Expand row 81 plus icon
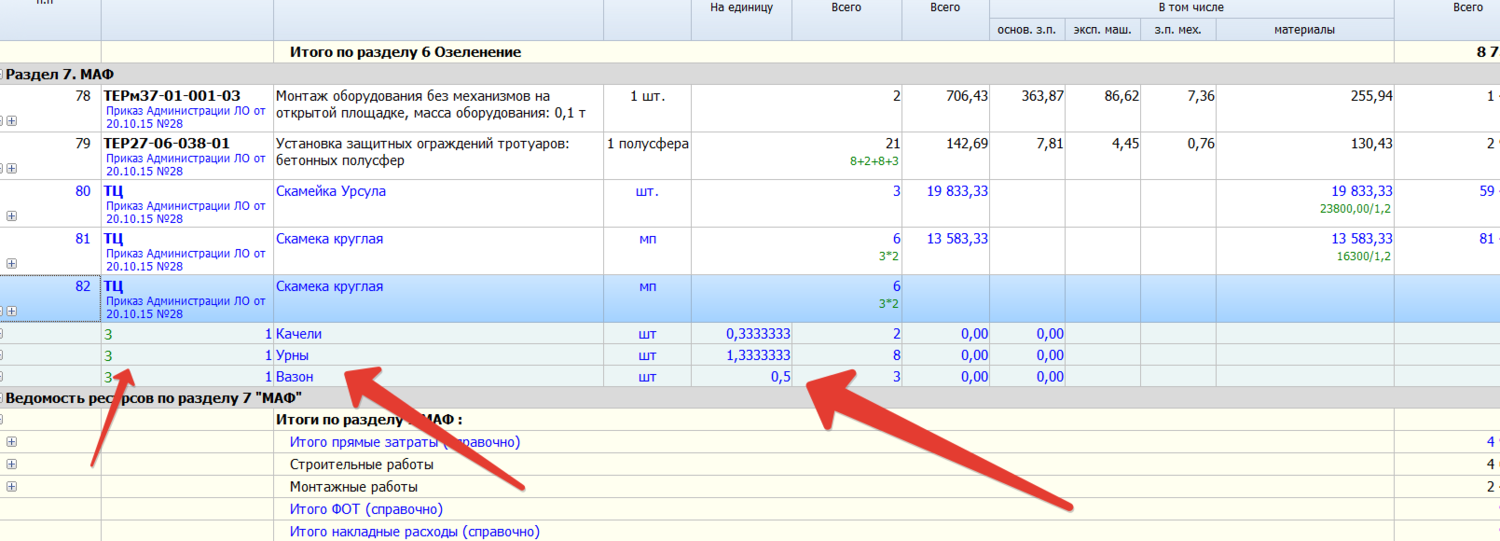Viewport: 1500px width, 541px height. [12, 264]
